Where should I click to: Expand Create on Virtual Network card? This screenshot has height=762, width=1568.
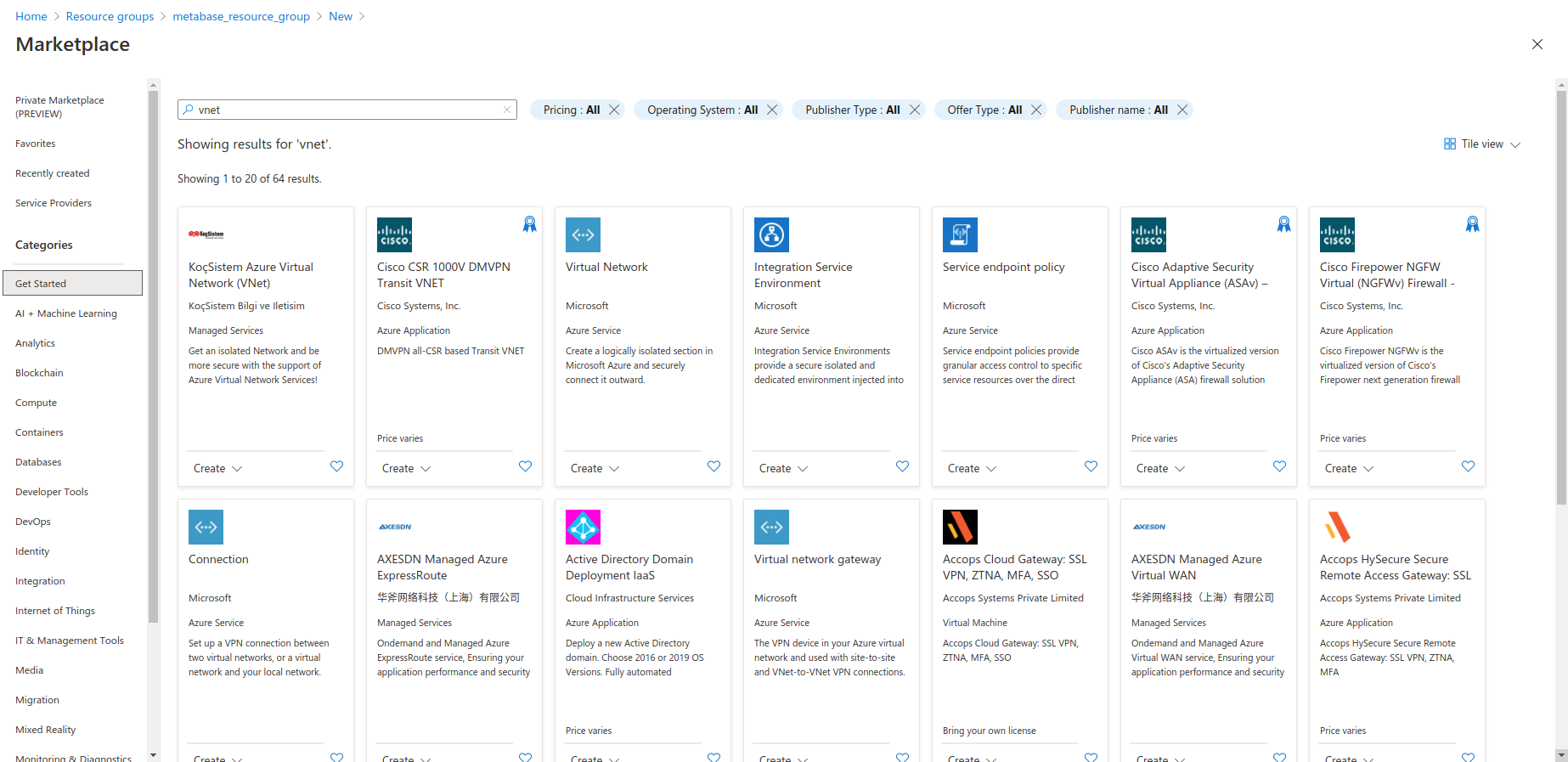coord(595,468)
